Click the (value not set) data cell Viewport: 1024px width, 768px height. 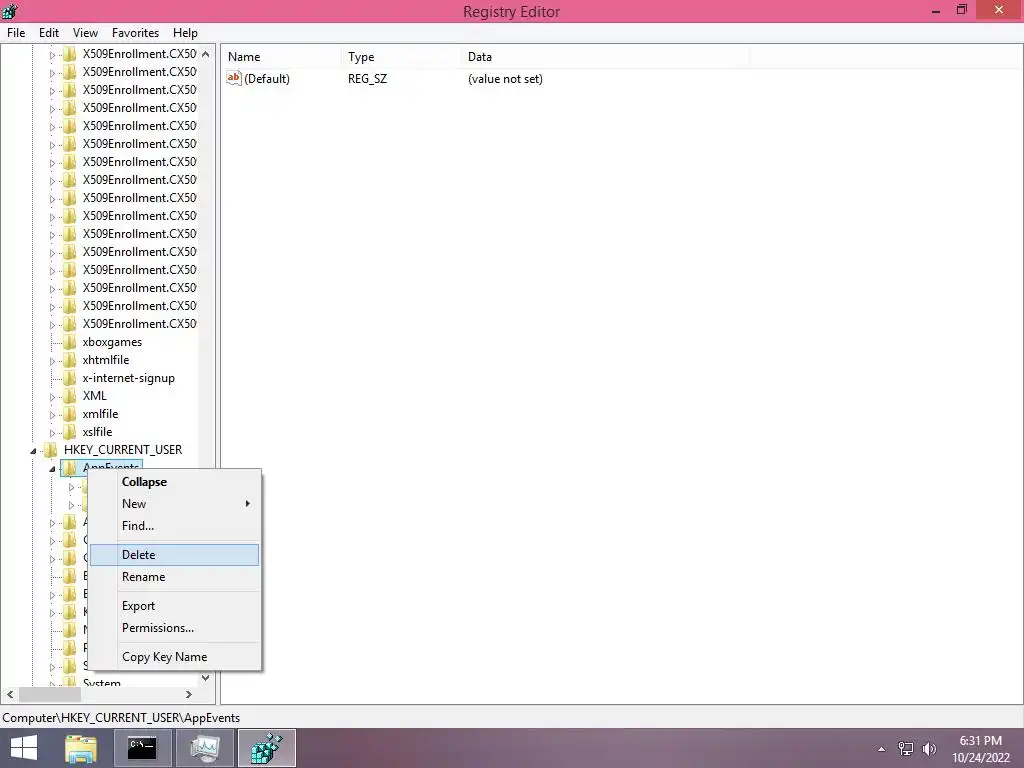505,78
